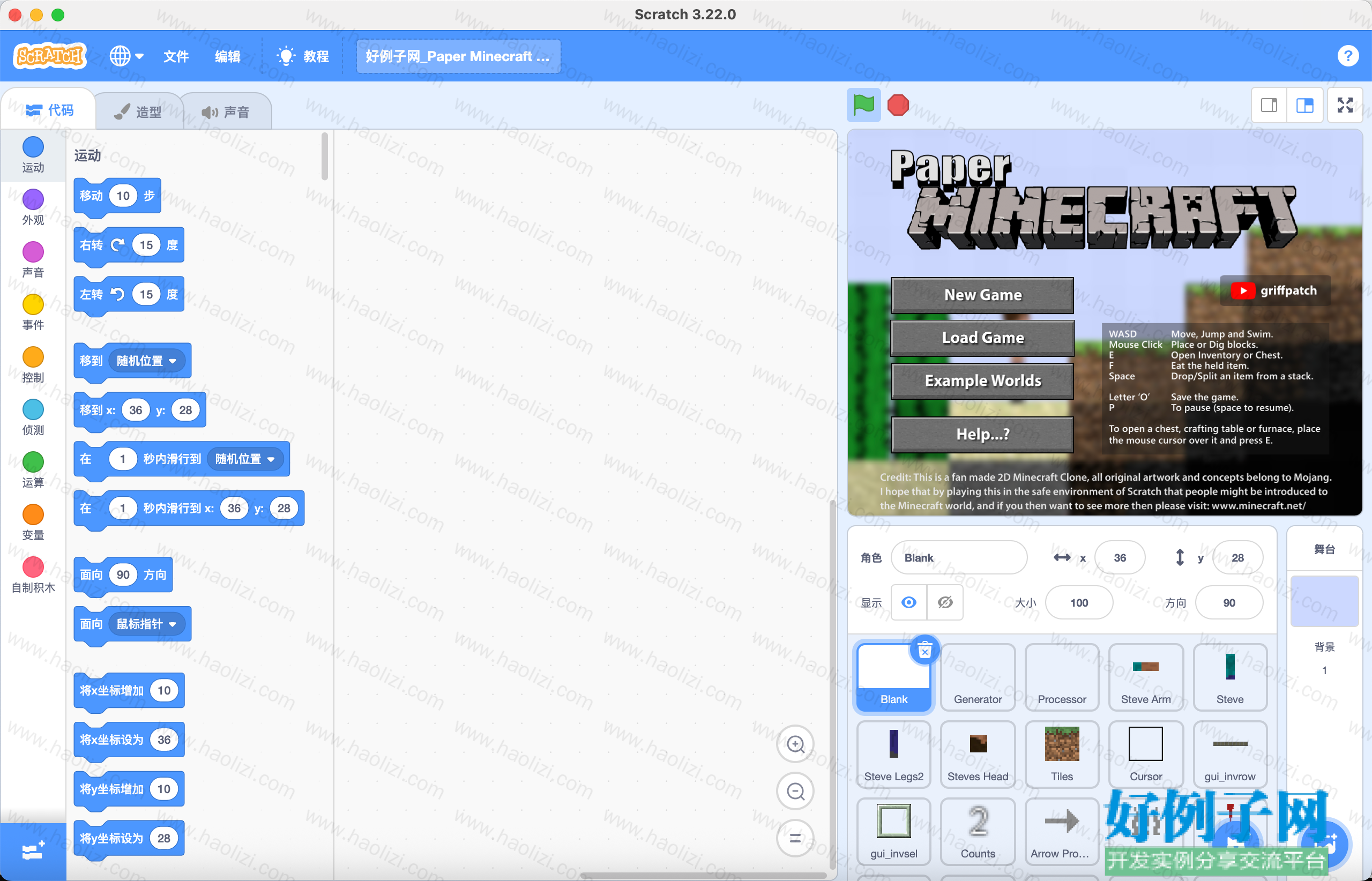Switch to the 声音 sounds tab
This screenshot has height=881, width=1372.
227,111
